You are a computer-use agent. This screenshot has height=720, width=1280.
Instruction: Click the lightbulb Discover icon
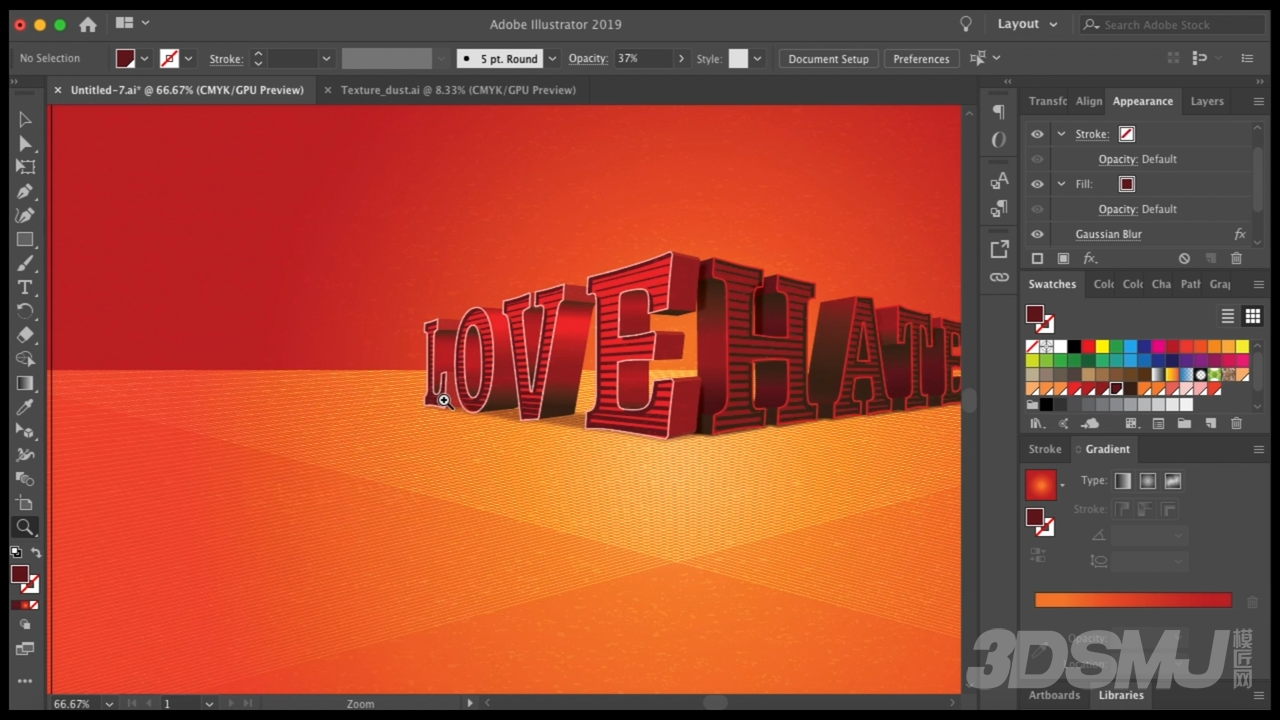pos(966,24)
